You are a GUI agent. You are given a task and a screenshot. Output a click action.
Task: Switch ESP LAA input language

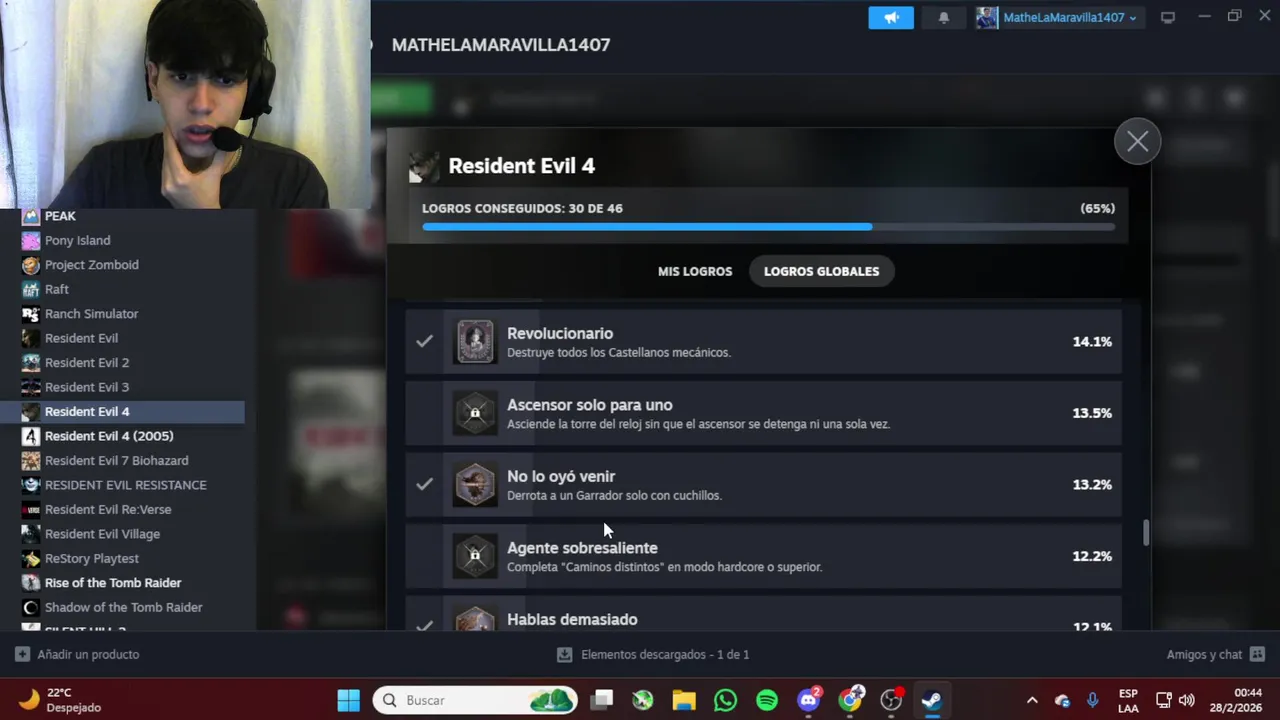coord(1128,700)
